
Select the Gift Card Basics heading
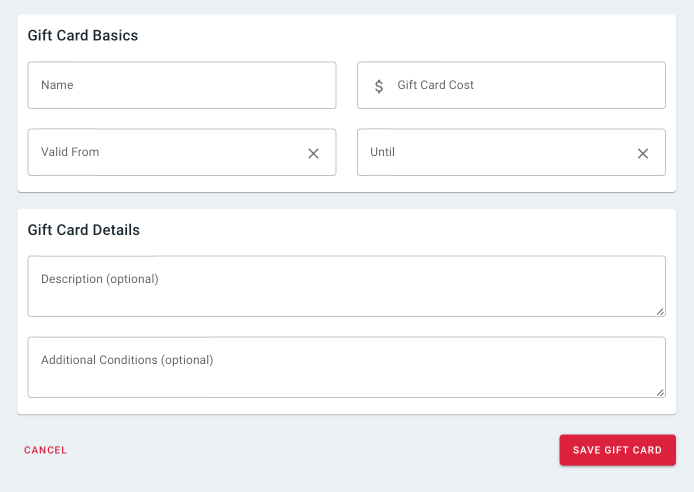tap(83, 35)
